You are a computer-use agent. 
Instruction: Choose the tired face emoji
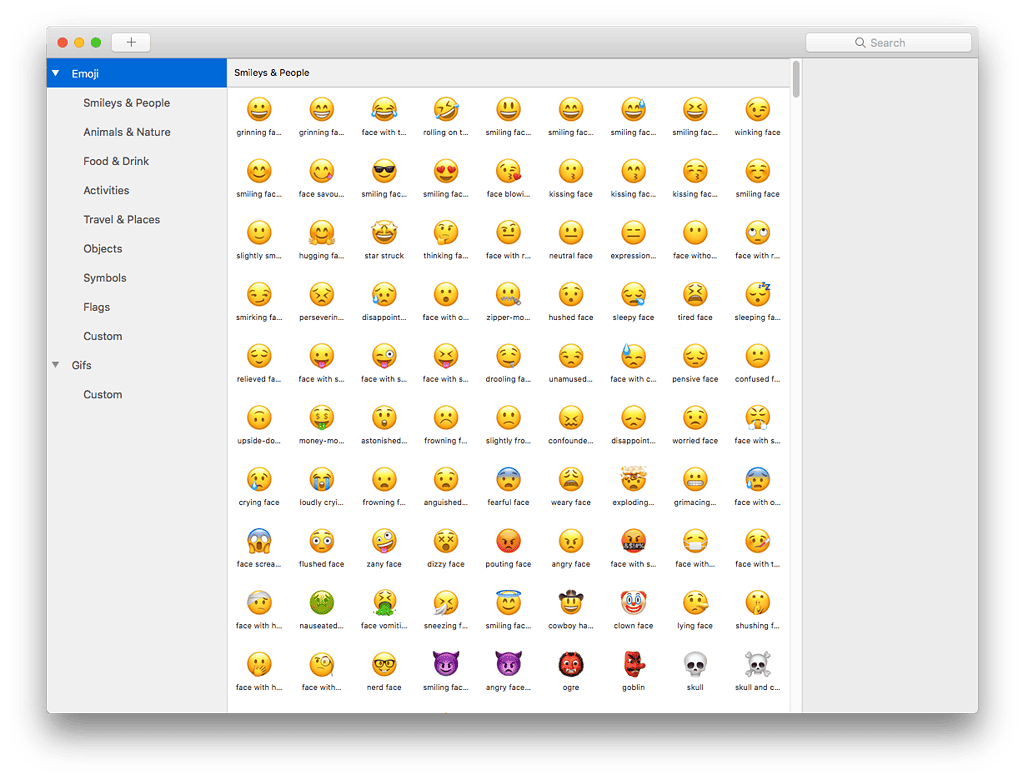pos(695,294)
